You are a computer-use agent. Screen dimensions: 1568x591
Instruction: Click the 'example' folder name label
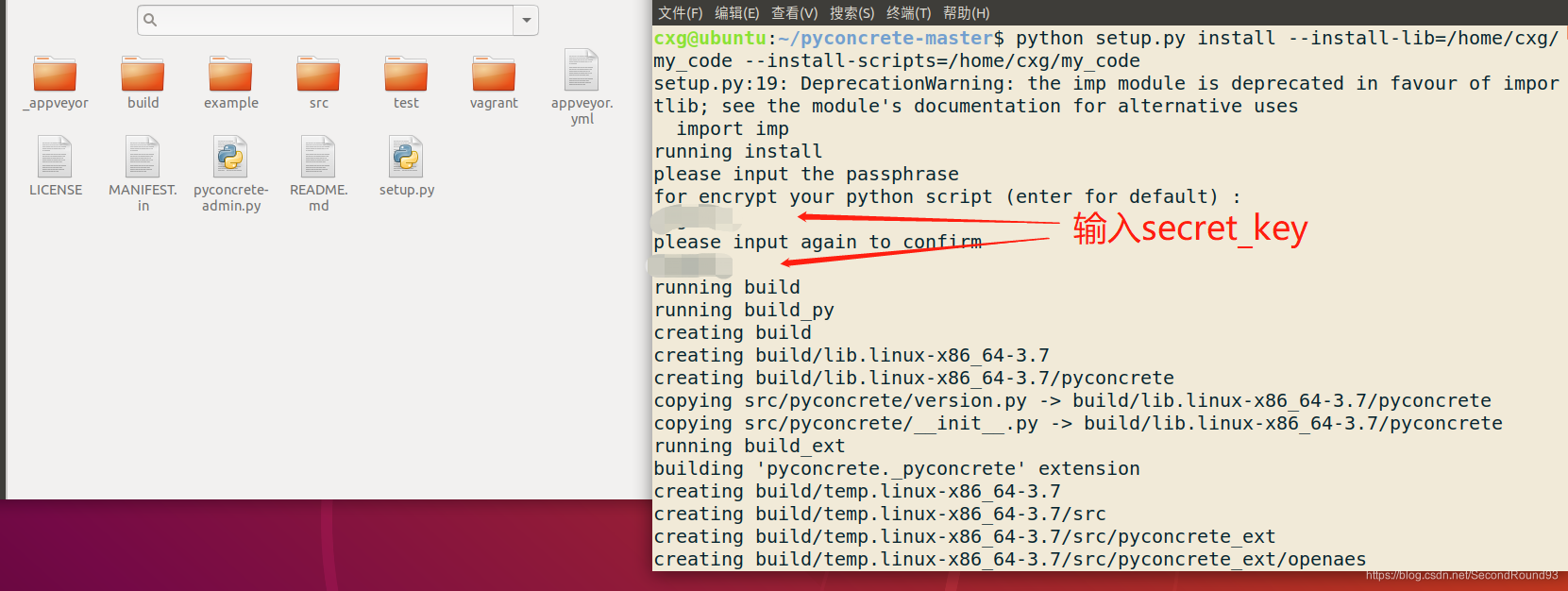[x=230, y=103]
